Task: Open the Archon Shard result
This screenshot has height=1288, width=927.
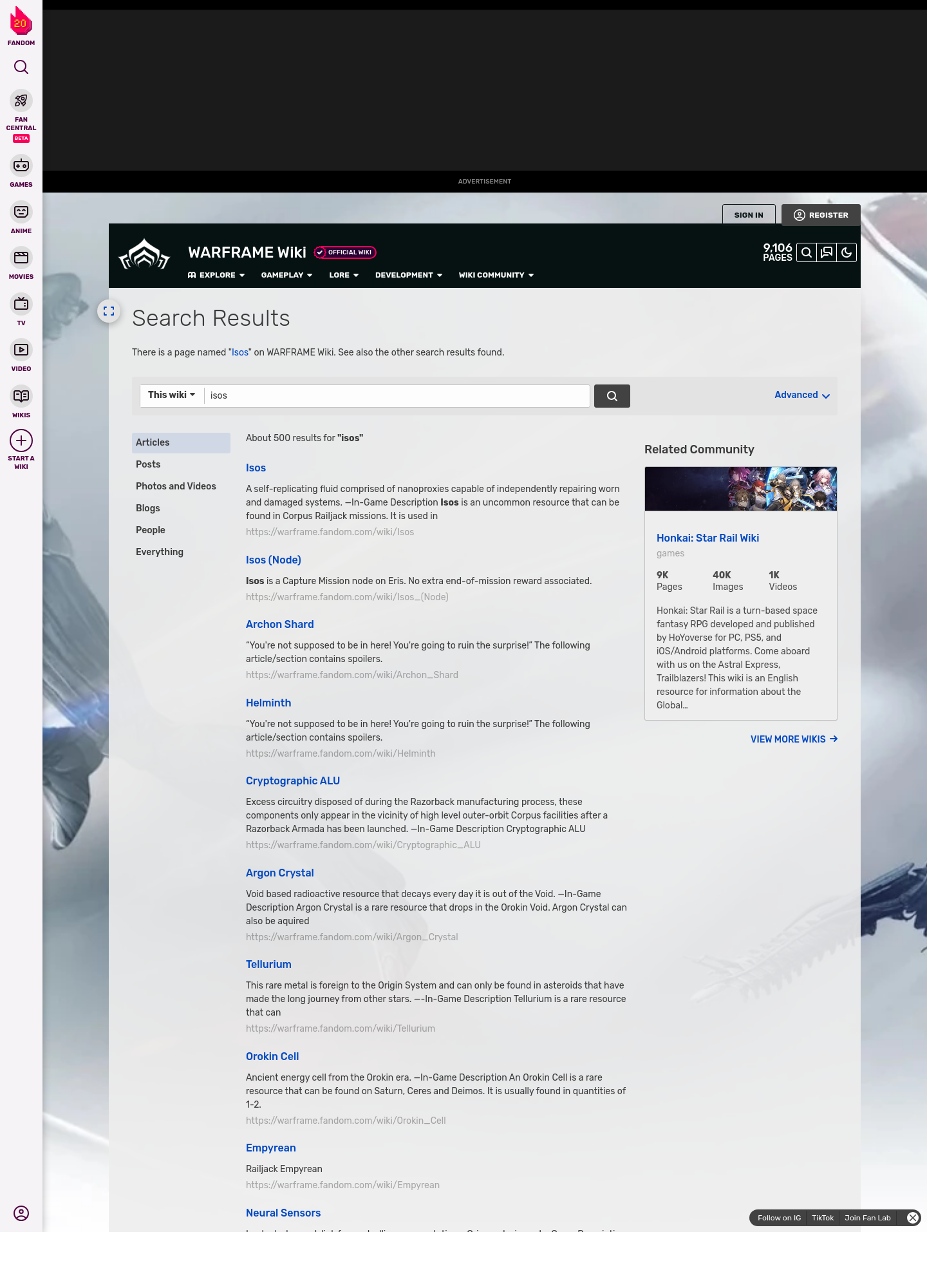Action: [280, 625]
